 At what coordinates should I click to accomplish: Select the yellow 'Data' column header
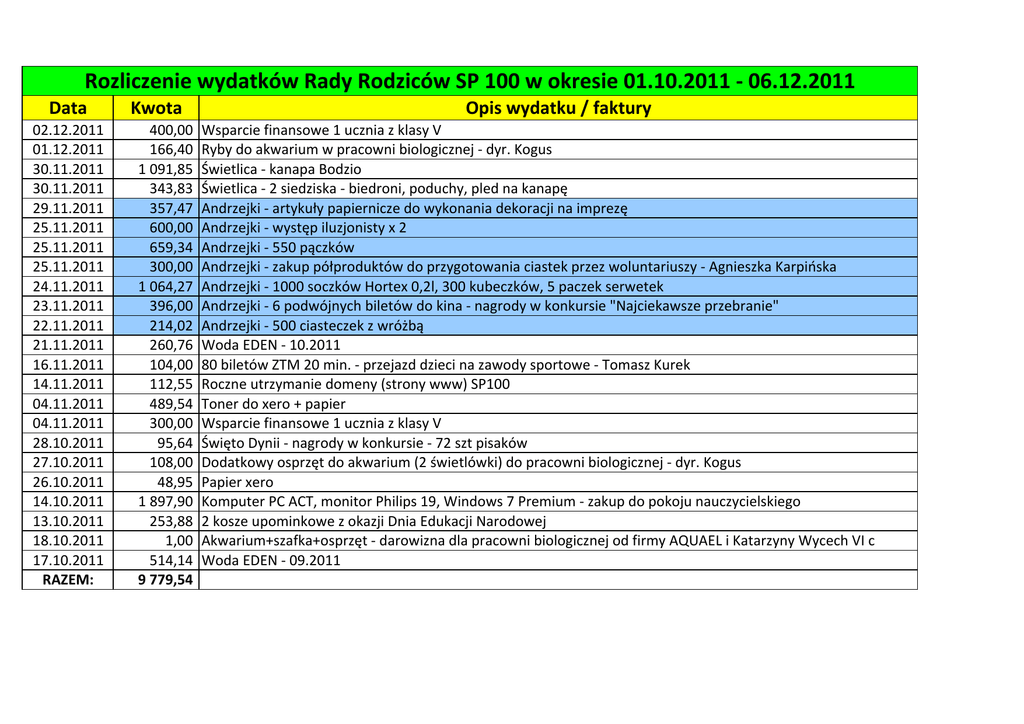click(67, 108)
